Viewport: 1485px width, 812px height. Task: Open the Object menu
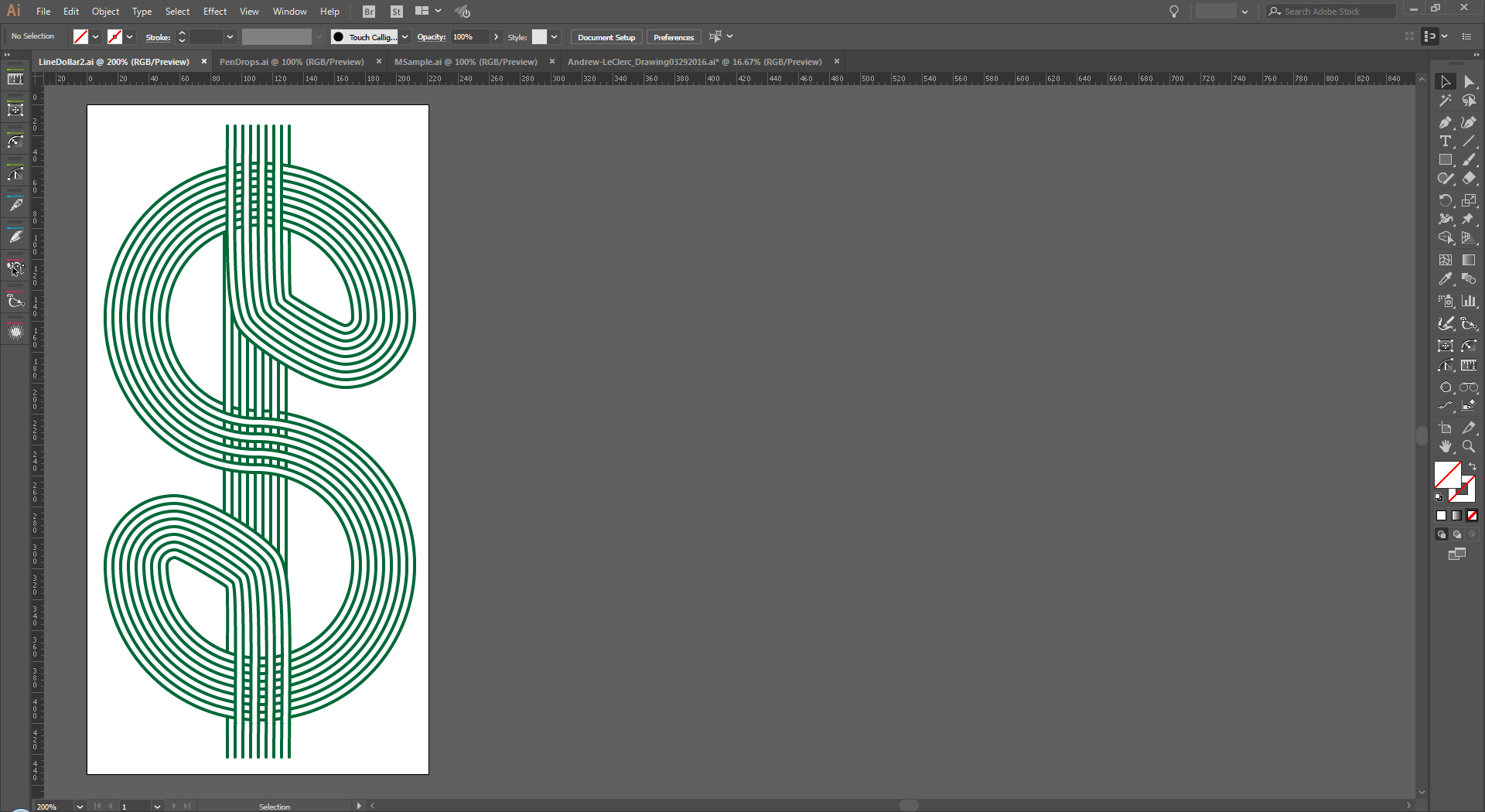click(x=105, y=12)
